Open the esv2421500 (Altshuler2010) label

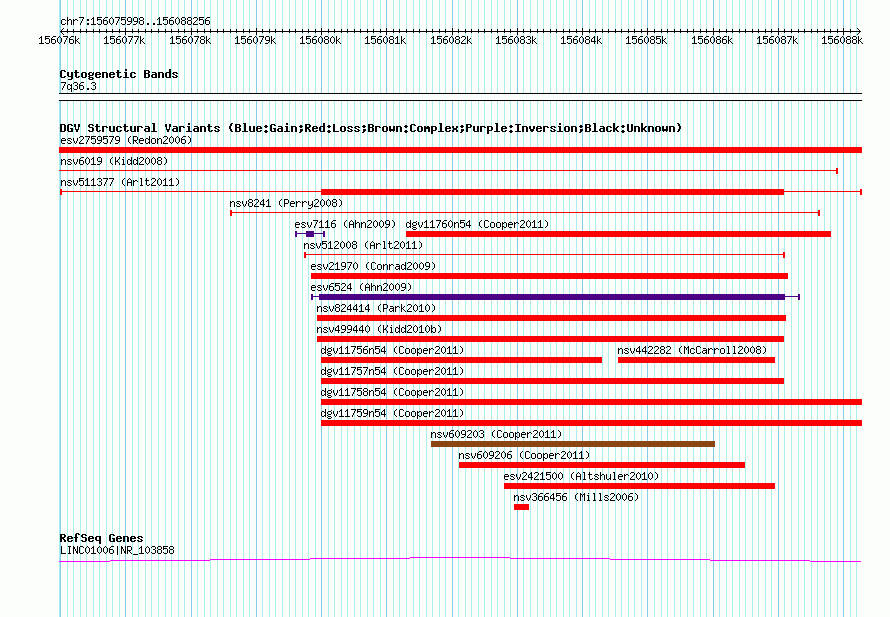581,476
